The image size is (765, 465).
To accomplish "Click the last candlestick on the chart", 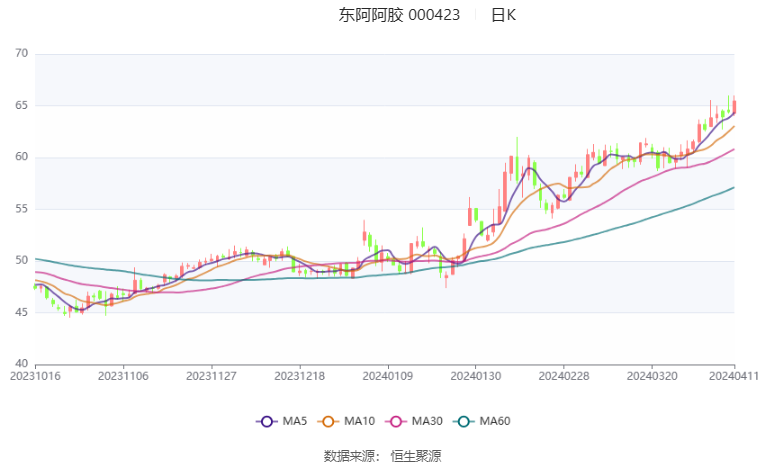I will (x=734, y=105).
